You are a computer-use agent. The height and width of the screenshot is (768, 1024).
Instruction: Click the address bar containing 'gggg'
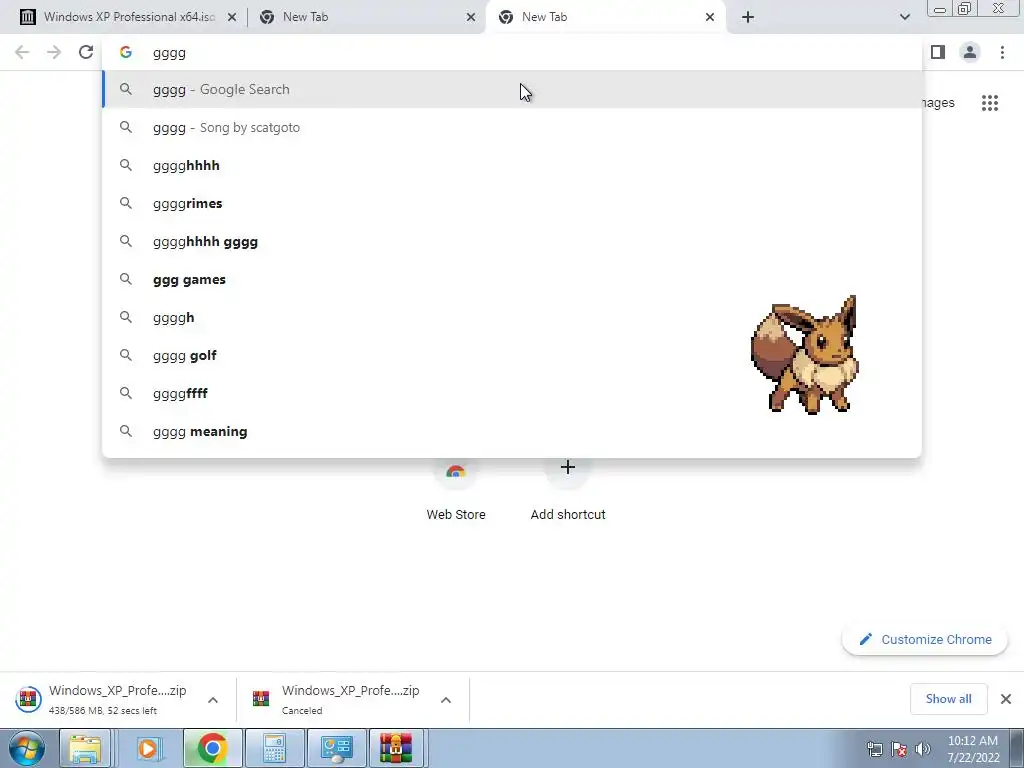pos(512,52)
